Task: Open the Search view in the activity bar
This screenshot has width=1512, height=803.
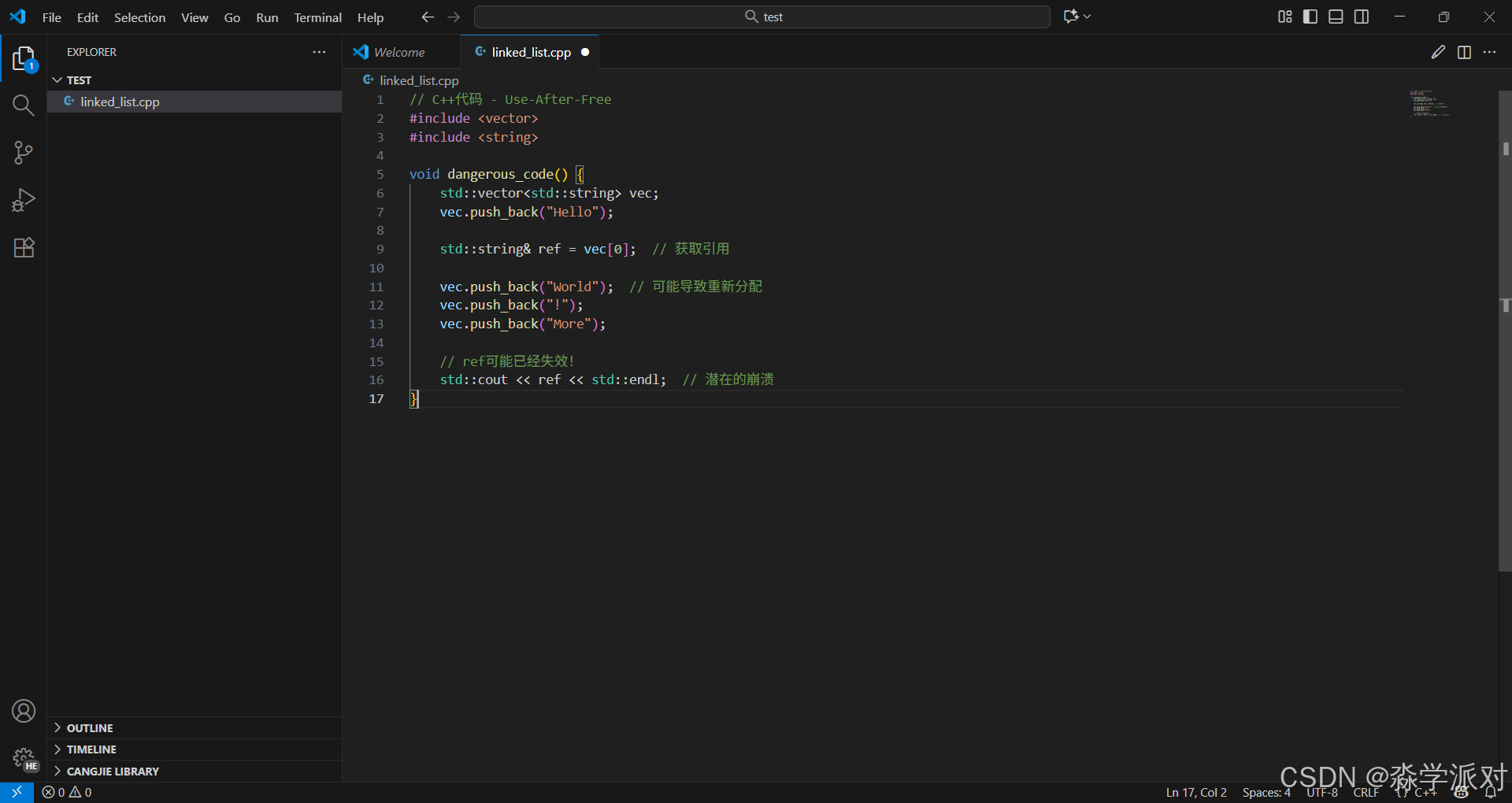Action: (x=24, y=105)
